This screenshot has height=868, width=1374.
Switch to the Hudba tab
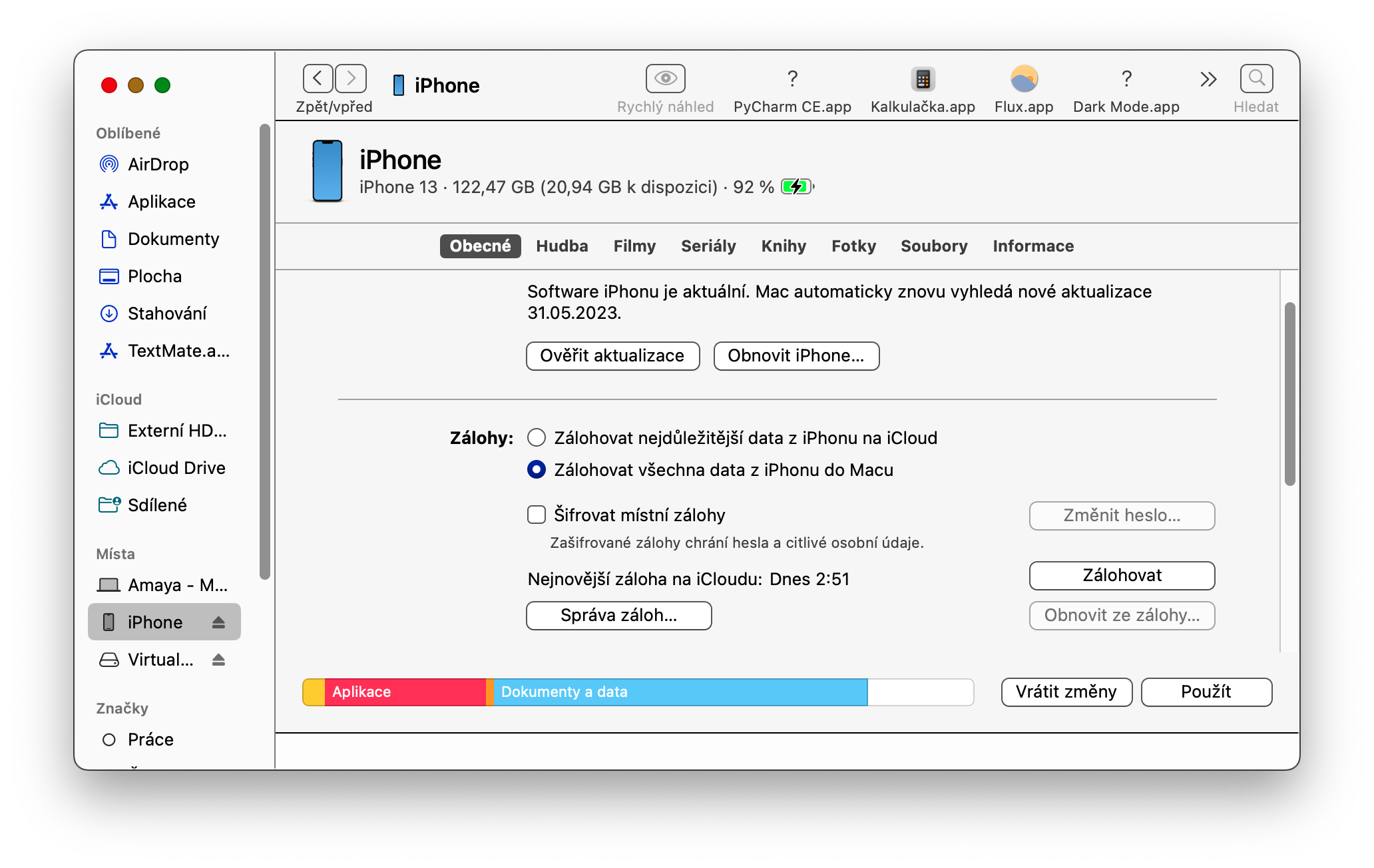click(562, 246)
